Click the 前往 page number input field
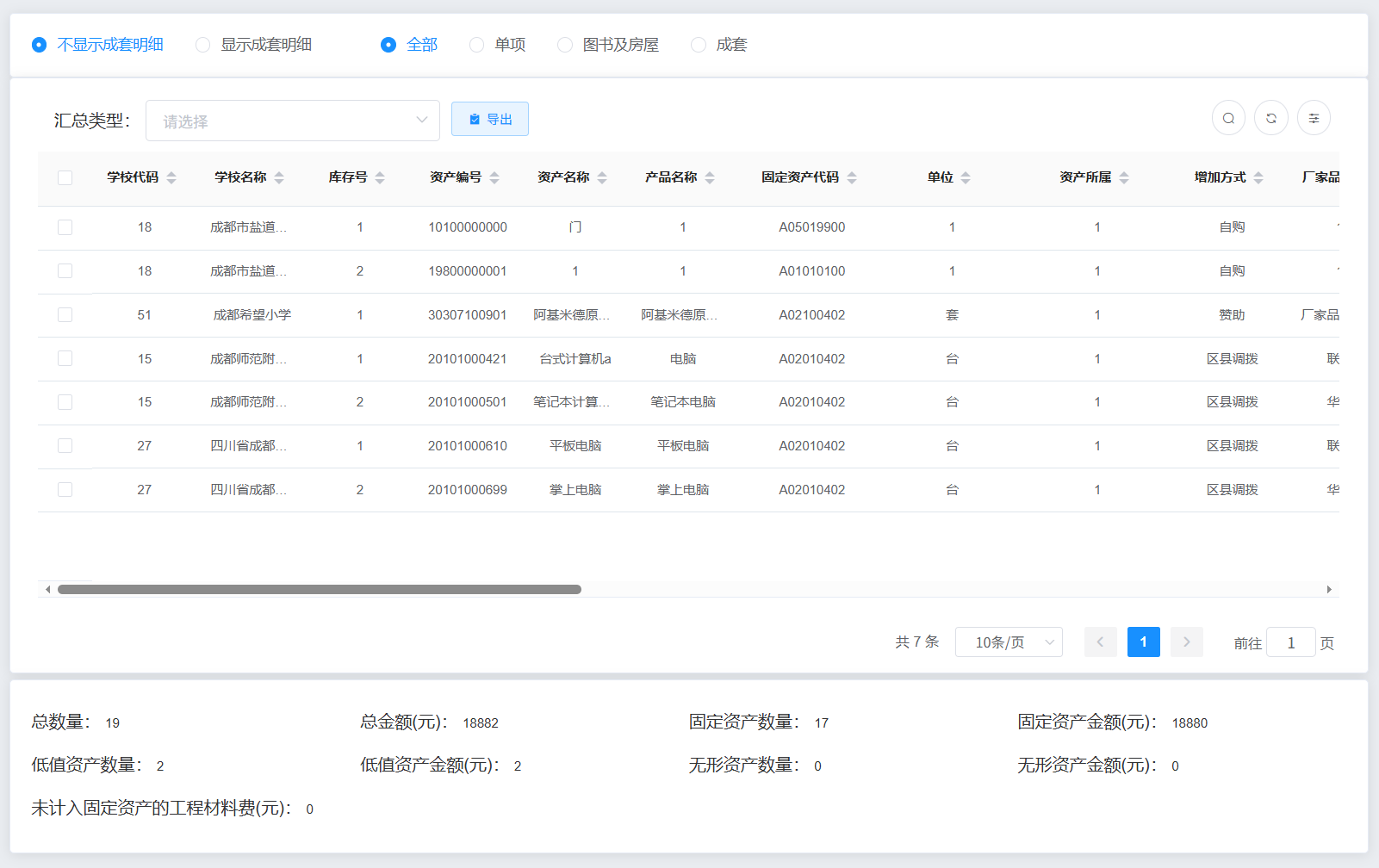 (1290, 642)
